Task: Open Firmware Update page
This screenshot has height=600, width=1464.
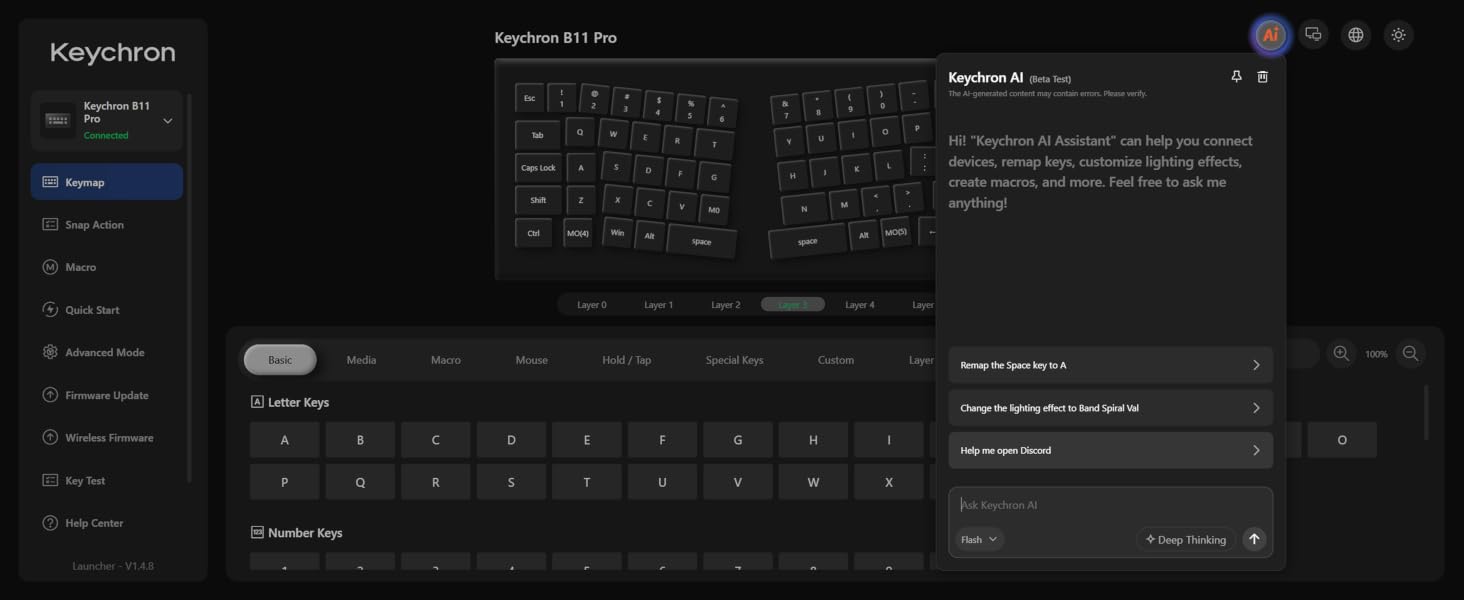Action: [107, 395]
